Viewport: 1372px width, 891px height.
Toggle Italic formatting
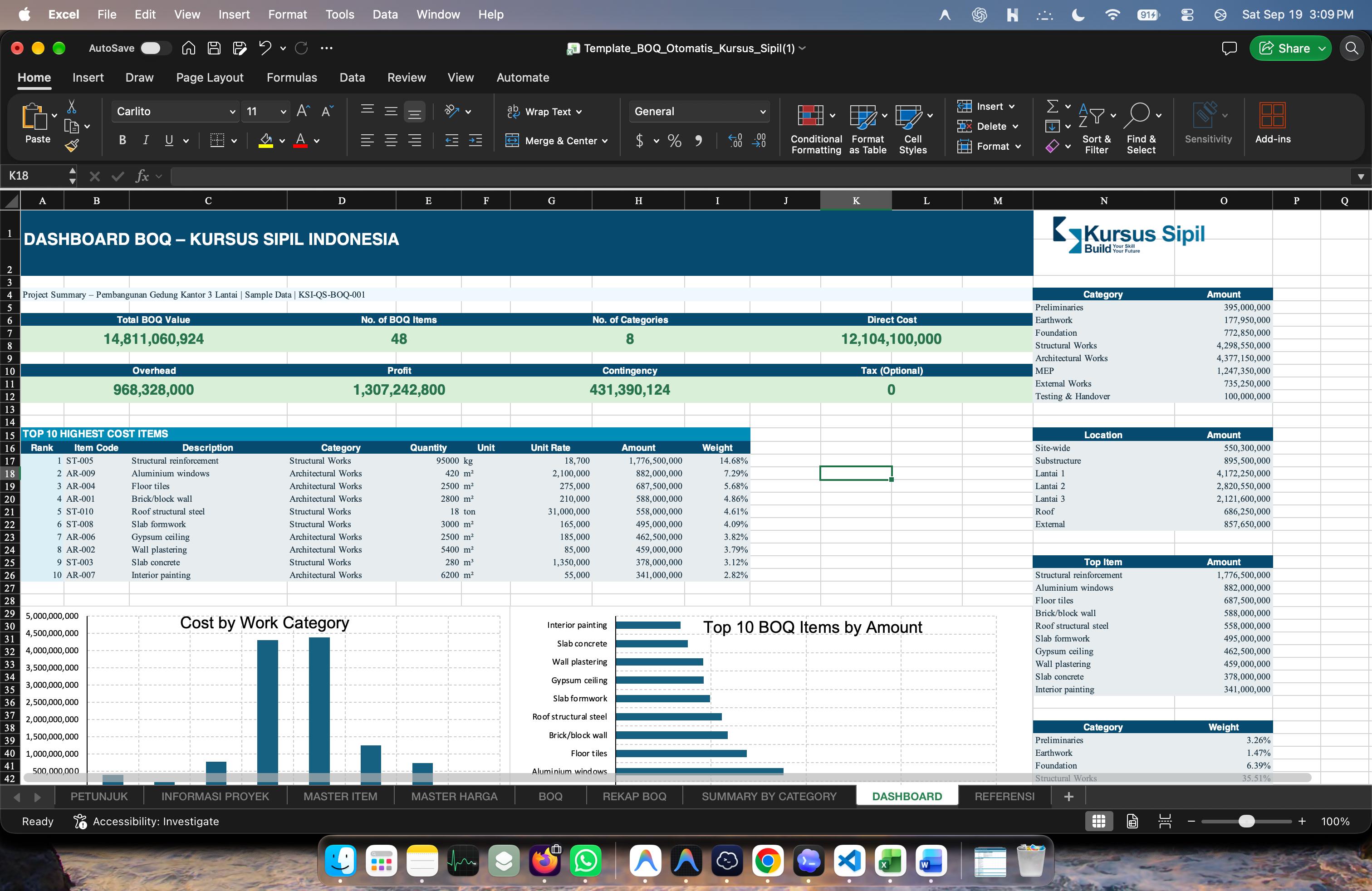pyautogui.click(x=146, y=140)
